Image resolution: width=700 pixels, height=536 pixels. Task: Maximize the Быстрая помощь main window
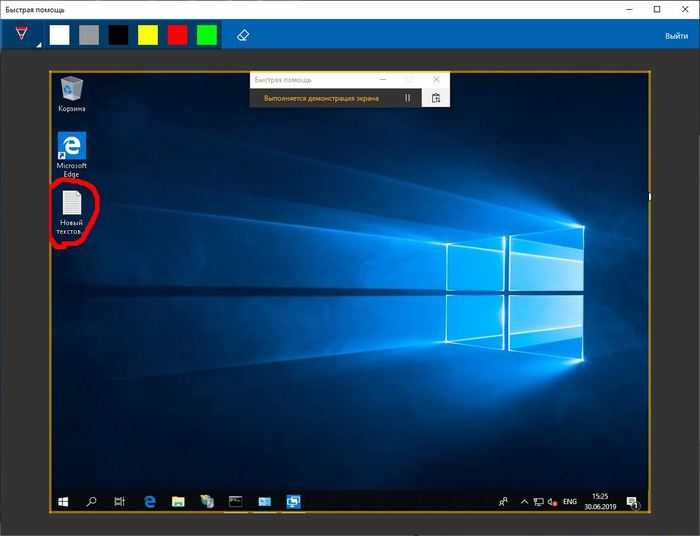tap(657, 9)
